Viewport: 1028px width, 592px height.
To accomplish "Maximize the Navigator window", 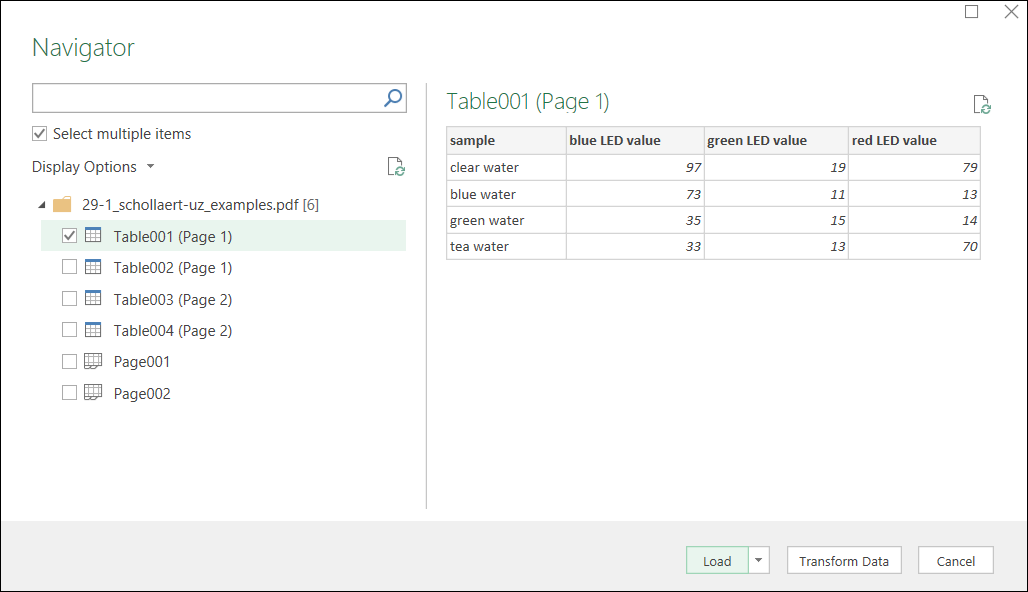I will pos(972,12).
